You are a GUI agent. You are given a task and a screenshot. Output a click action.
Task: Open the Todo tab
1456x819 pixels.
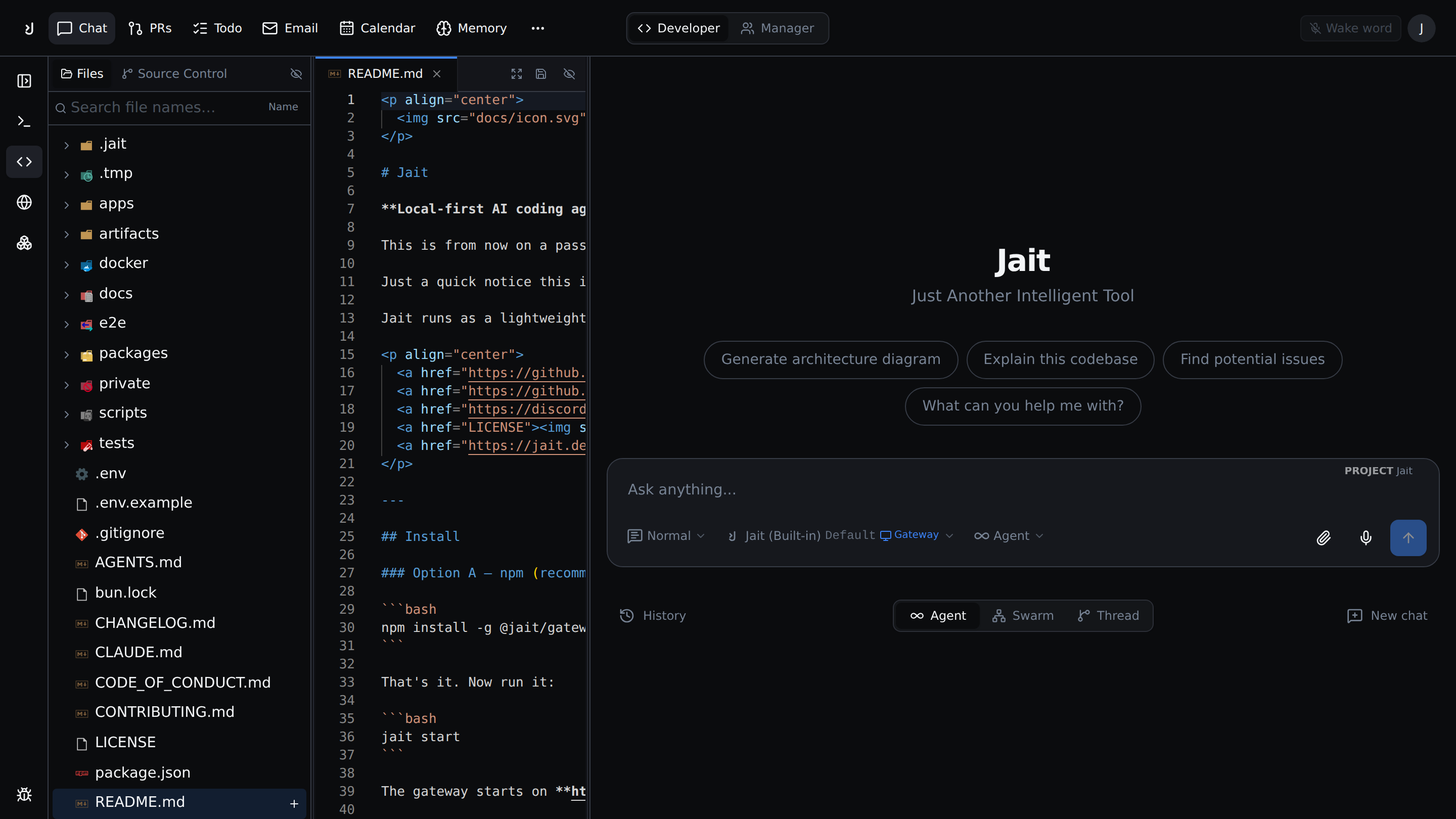217,28
